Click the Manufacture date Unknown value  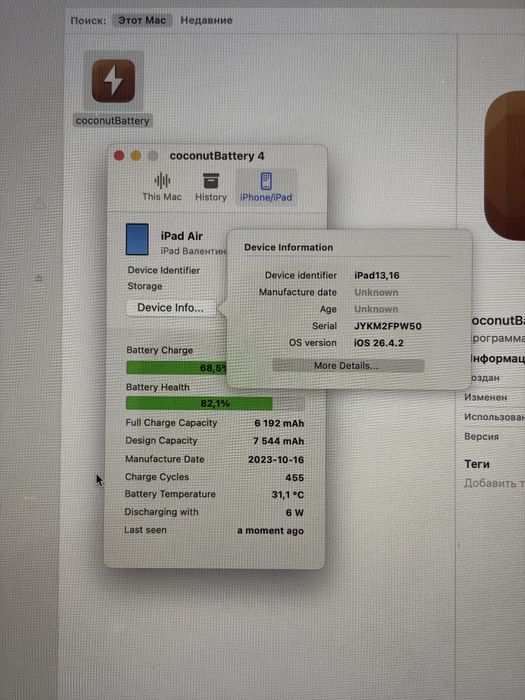coord(376,292)
